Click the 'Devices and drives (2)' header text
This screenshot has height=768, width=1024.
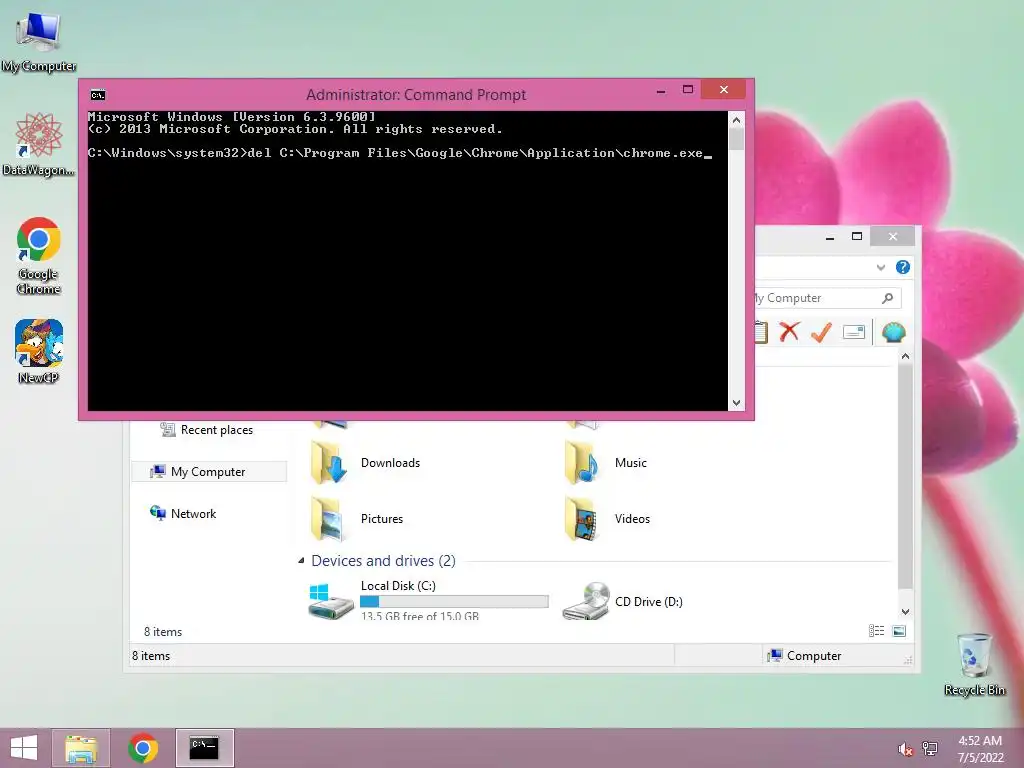[x=383, y=560]
